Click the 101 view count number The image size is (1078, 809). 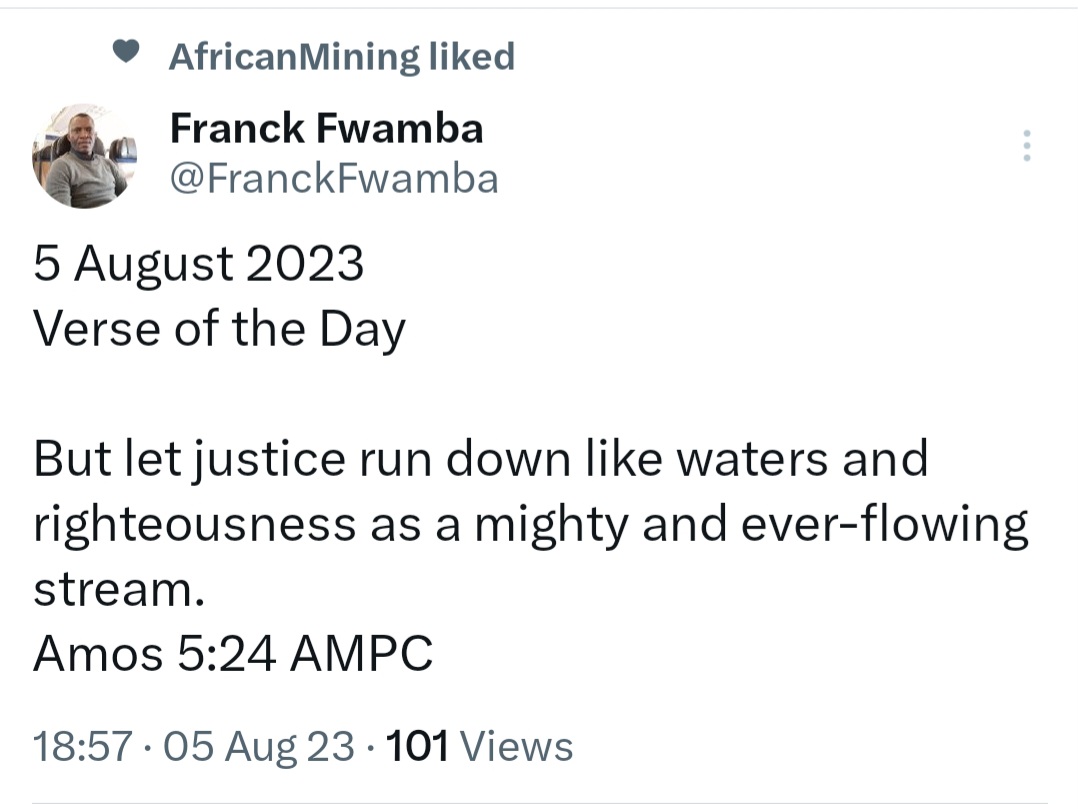coord(417,746)
